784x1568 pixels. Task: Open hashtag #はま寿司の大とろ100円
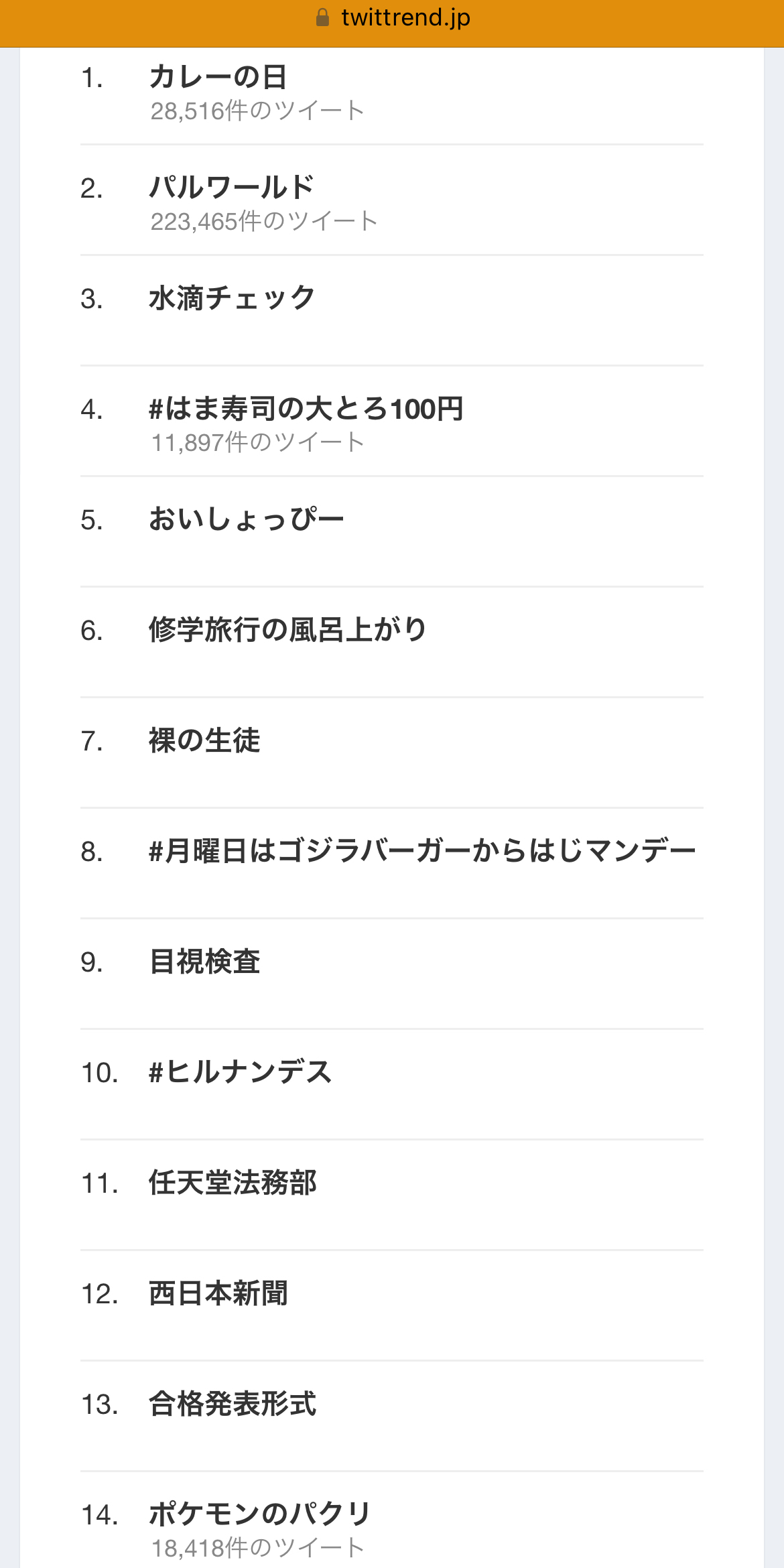point(306,409)
